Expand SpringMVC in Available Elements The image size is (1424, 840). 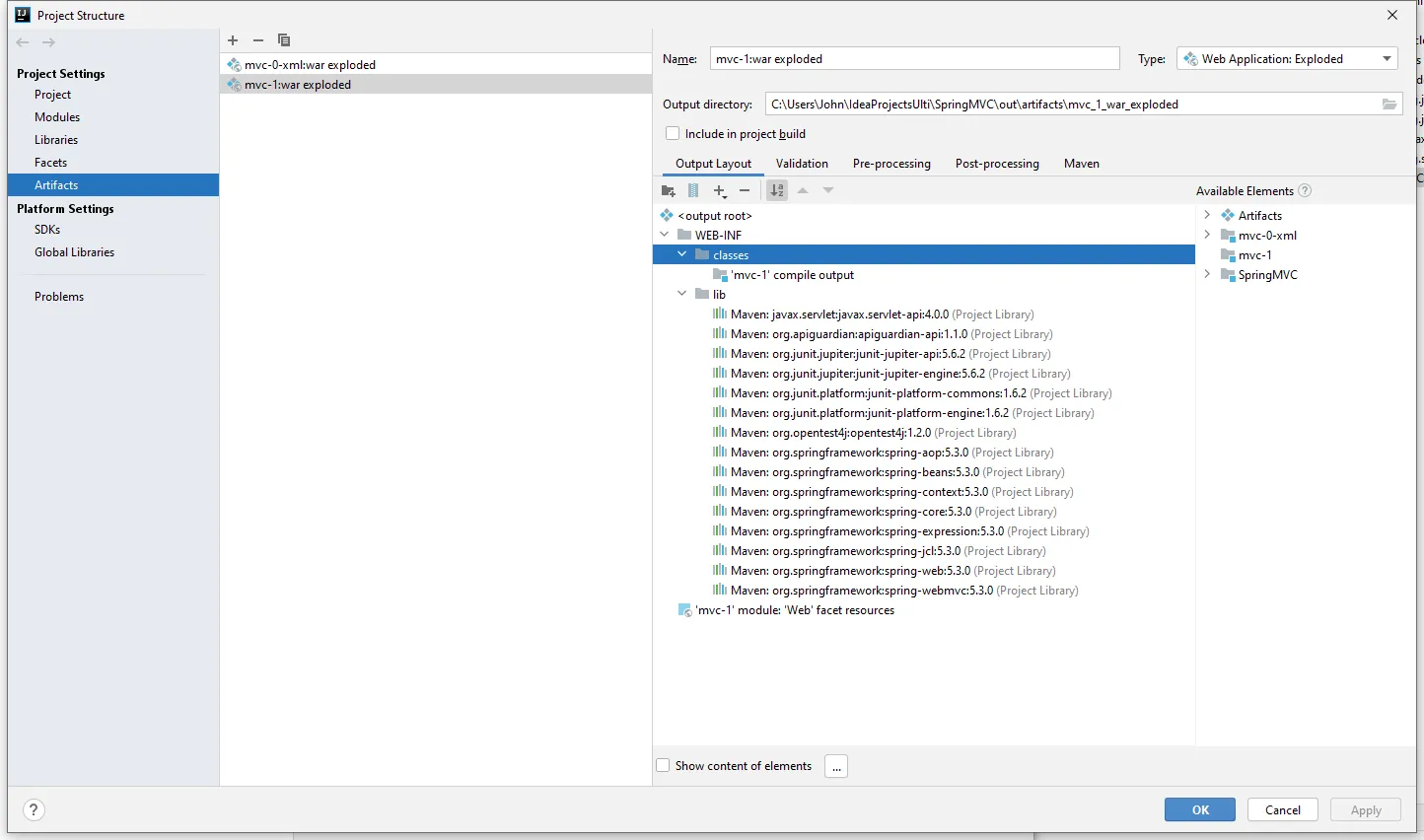tap(1207, 274)
